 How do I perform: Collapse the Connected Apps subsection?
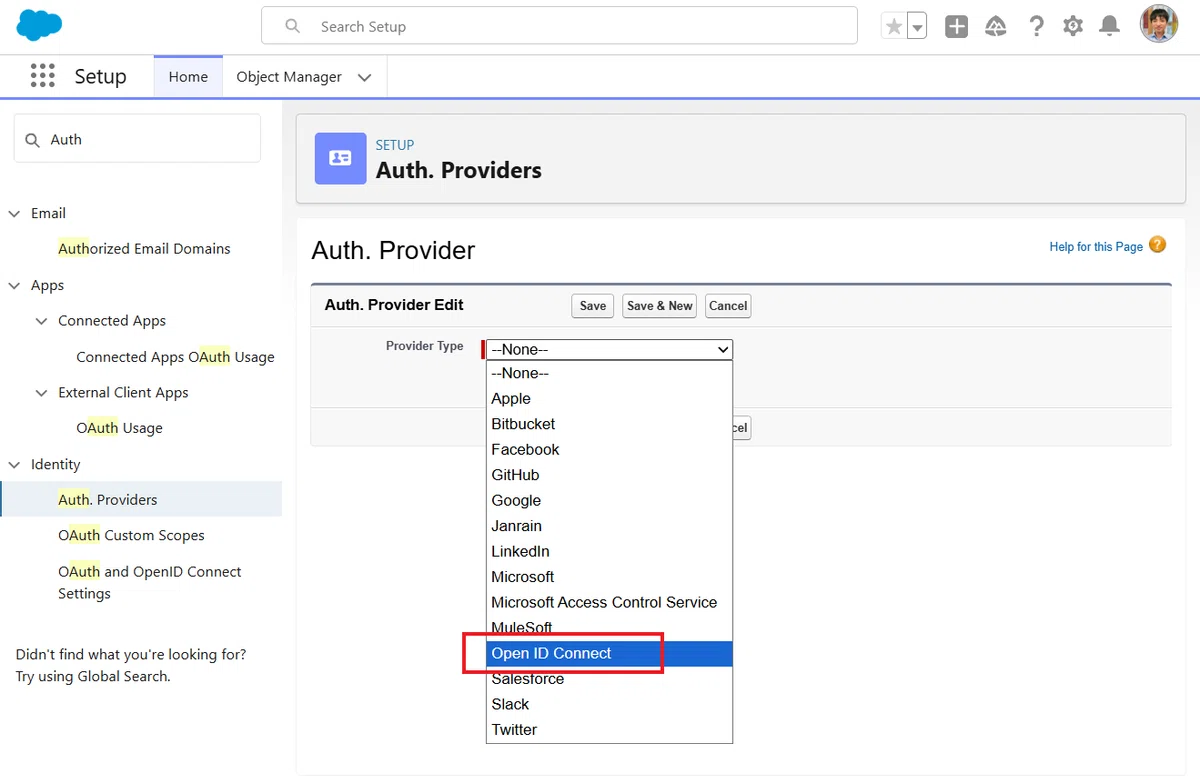point(41,321)
